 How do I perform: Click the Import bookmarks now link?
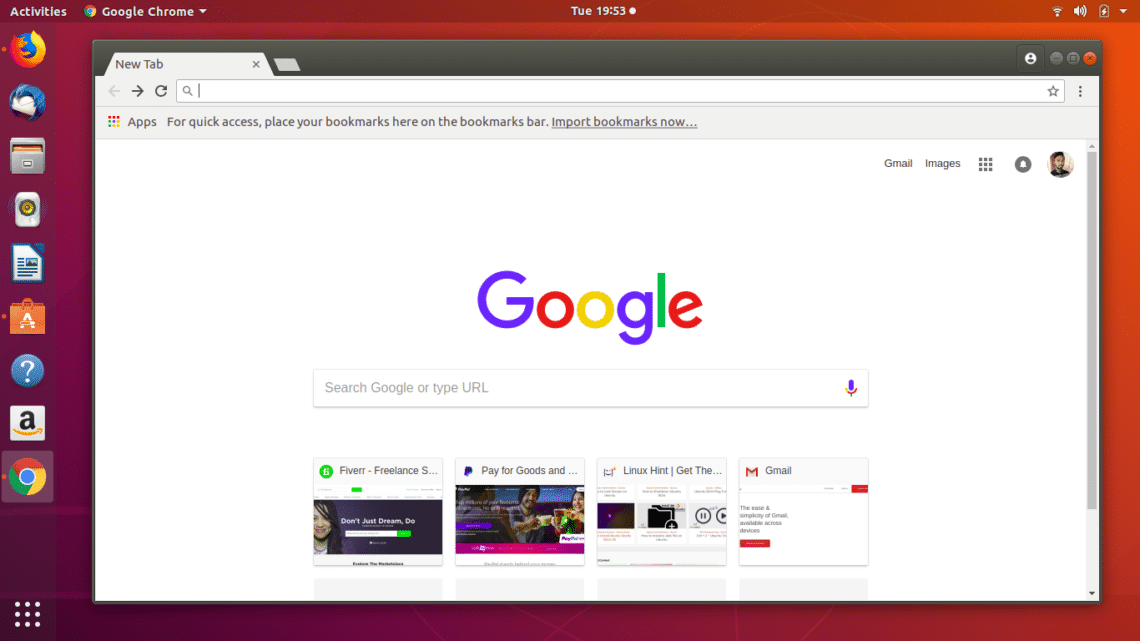coord(624,121)
